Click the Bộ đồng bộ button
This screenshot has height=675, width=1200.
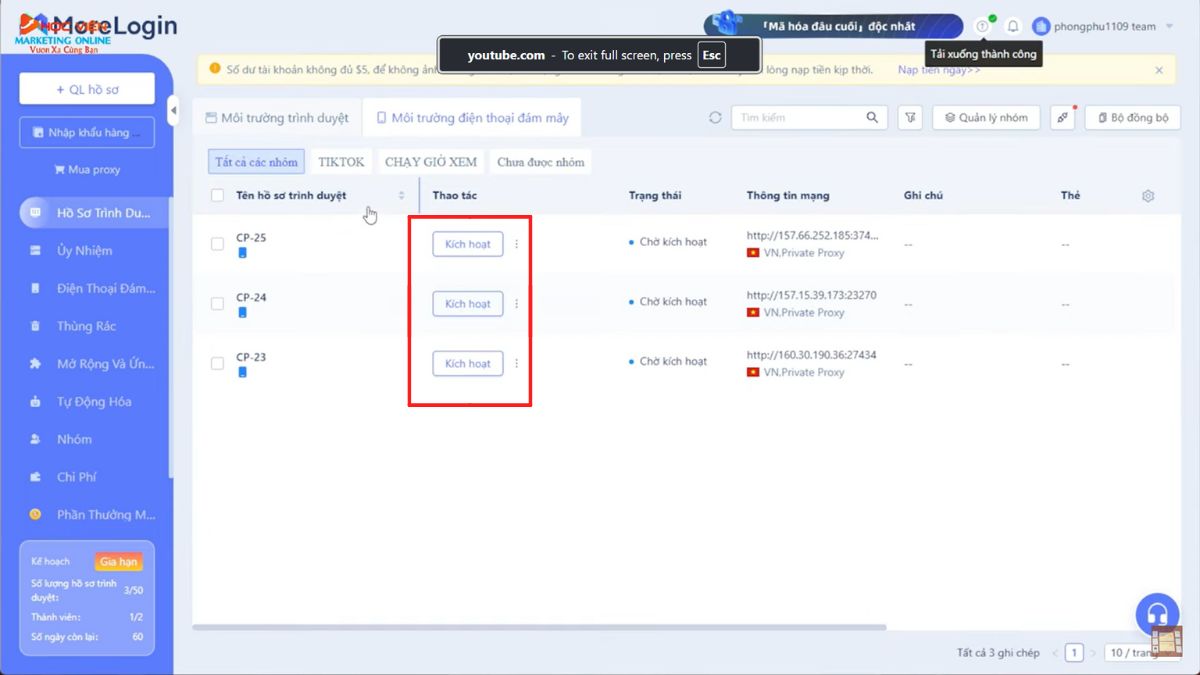point(1133,117)
